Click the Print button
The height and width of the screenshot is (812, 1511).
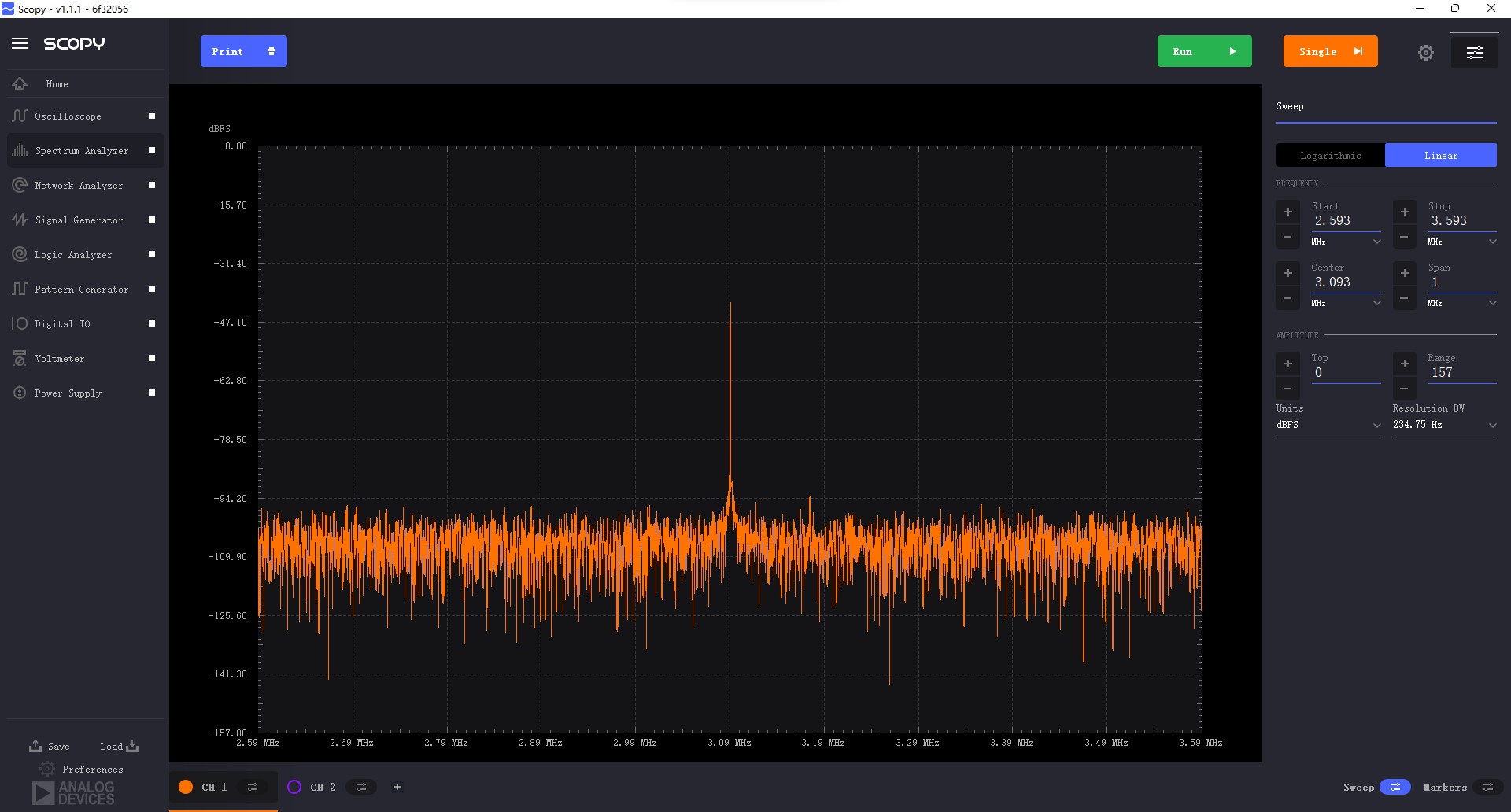point(244,51)
